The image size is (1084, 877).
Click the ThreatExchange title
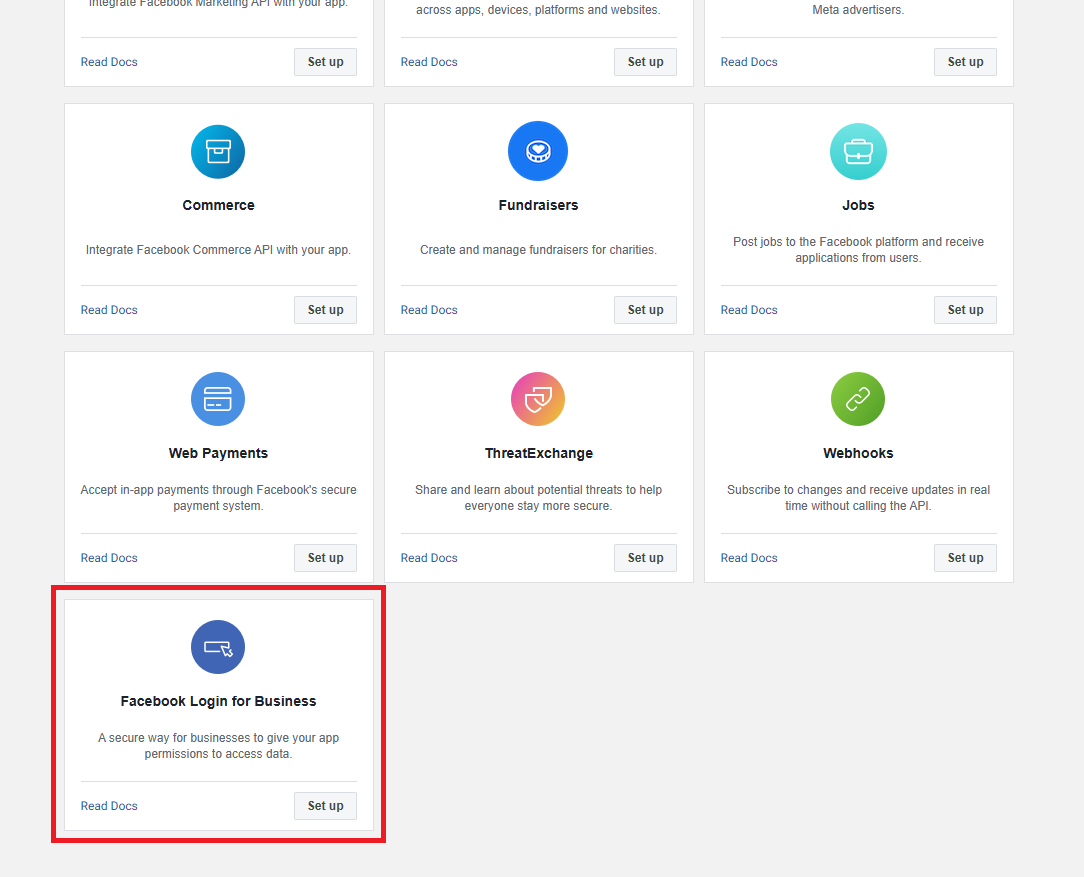pos(539,453)
